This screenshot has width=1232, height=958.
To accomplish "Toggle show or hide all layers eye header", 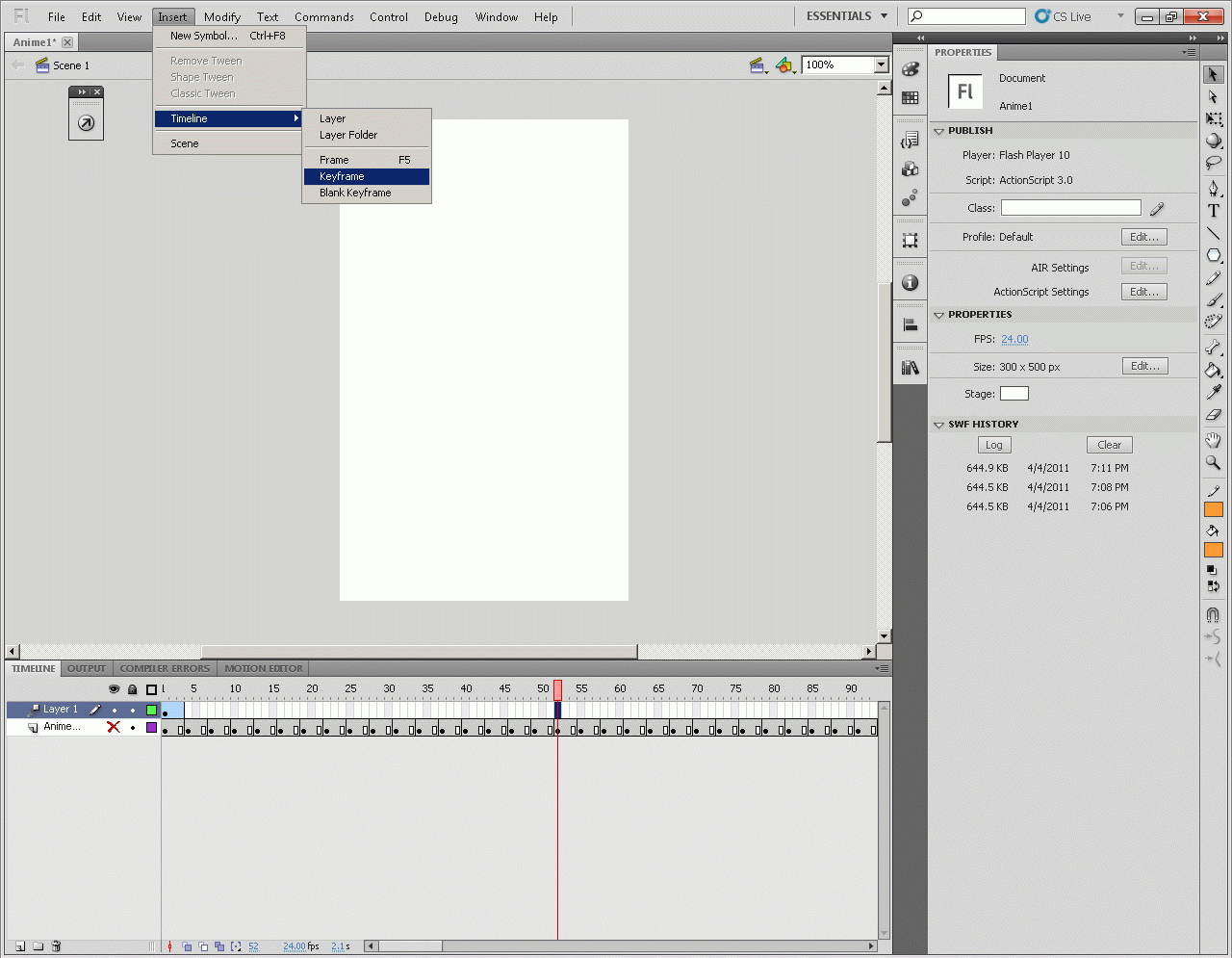I will click(115, 689).
